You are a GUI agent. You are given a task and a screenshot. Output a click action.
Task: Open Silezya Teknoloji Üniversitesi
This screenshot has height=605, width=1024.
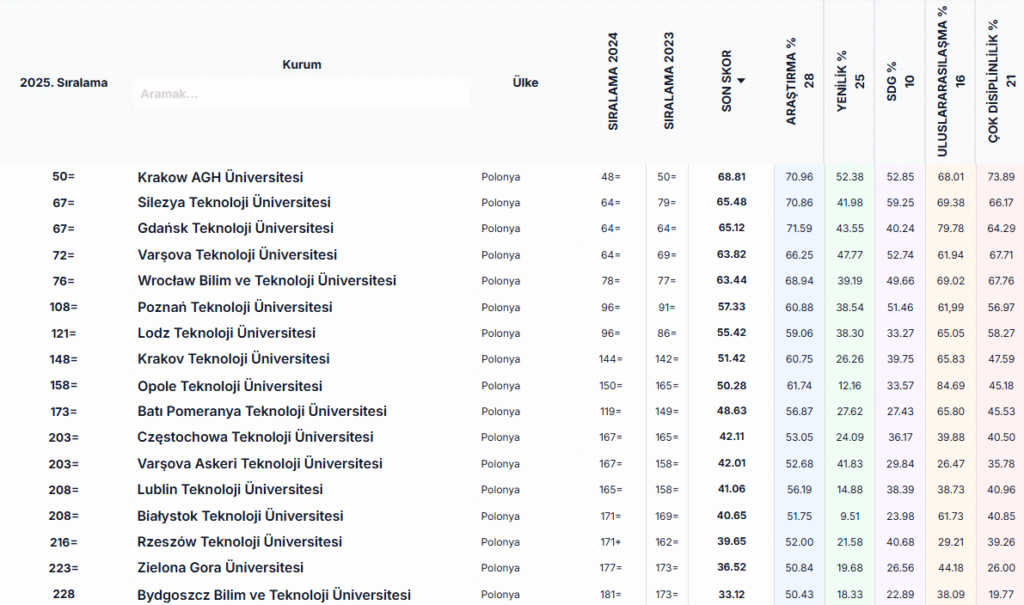coord(233,203)
